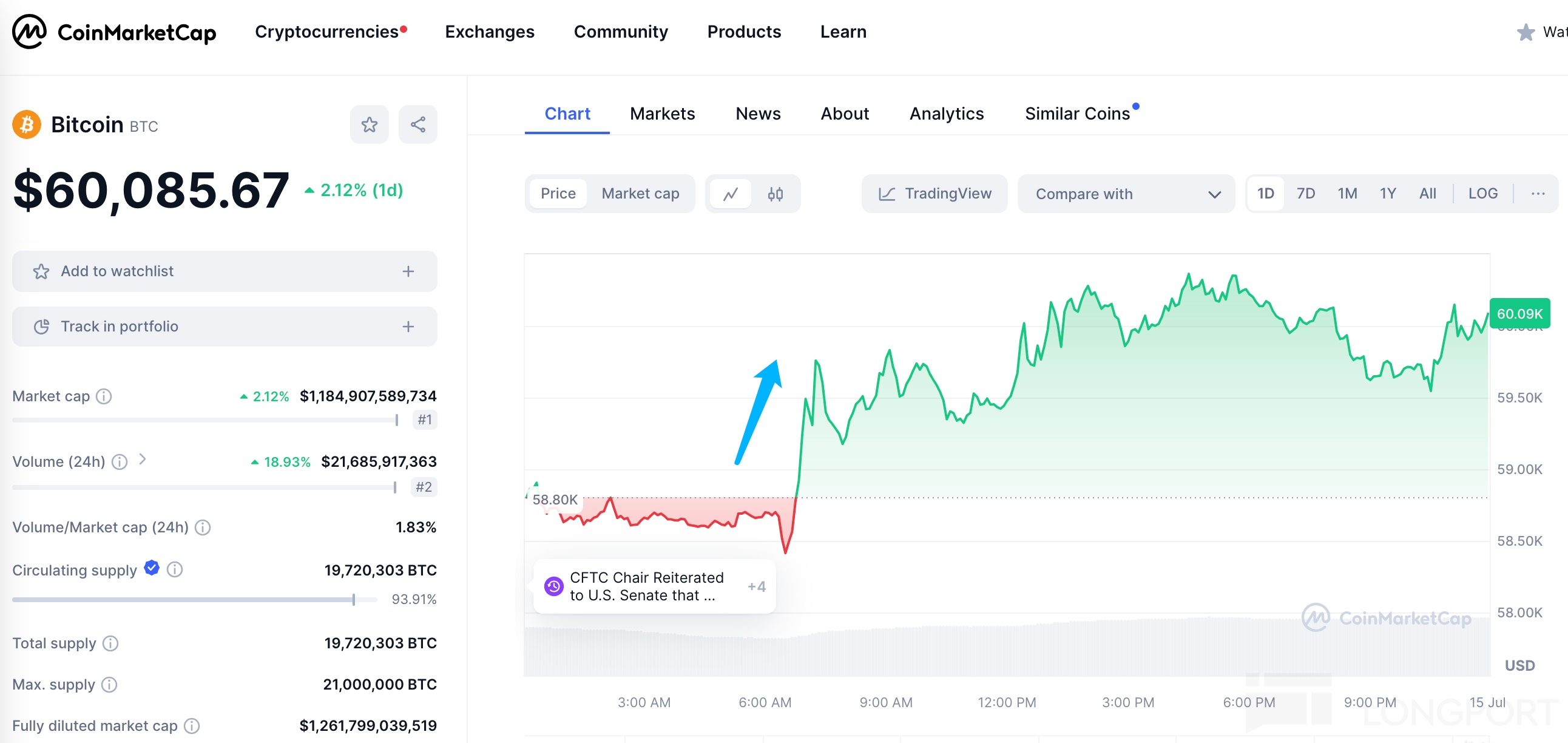This screenshot has height=743, width=1568.
Task: Open the Compare with dropdown
Action: coord(1126,194)
